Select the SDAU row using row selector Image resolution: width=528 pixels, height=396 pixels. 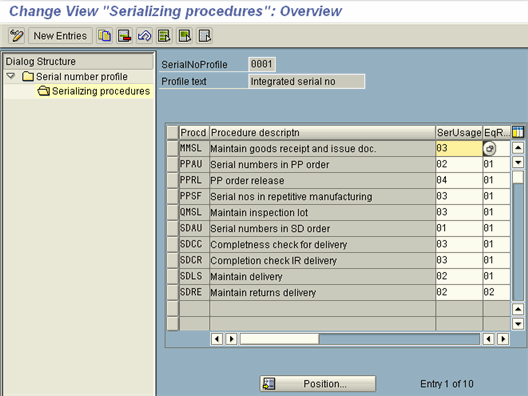[172, 228]
